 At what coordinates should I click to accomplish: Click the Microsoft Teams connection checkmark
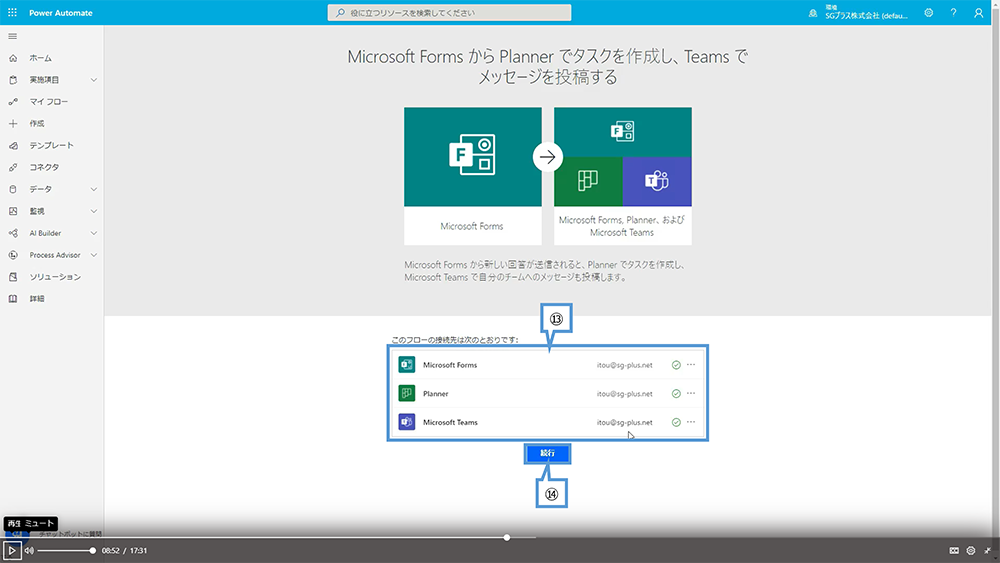676,423
